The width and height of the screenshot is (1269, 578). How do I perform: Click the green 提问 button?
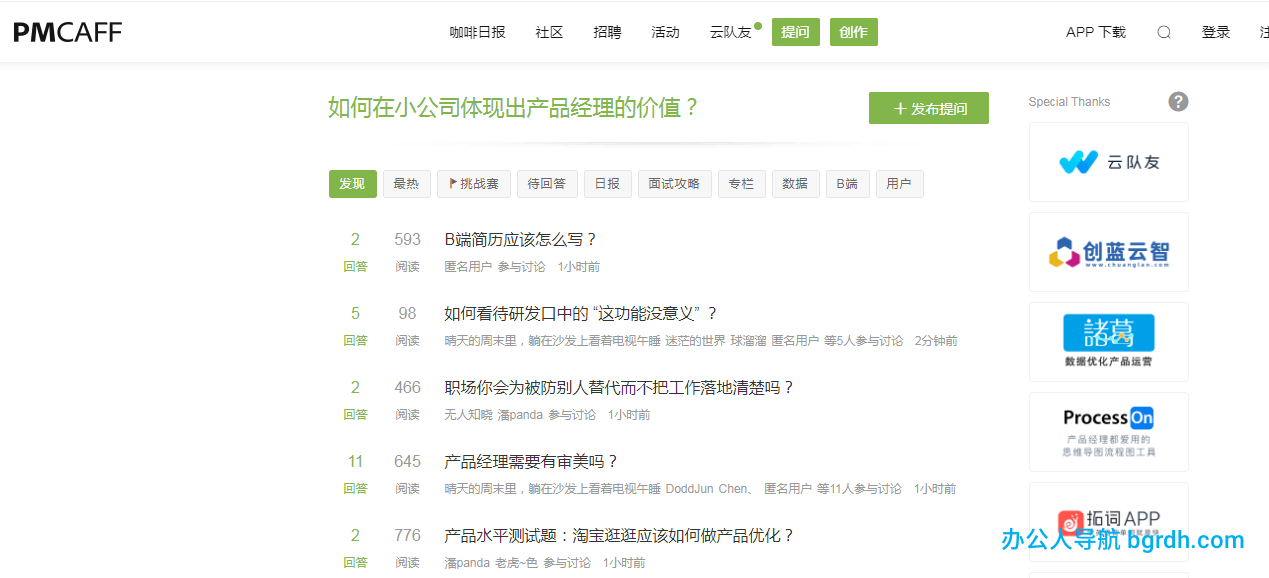point(795,32)
